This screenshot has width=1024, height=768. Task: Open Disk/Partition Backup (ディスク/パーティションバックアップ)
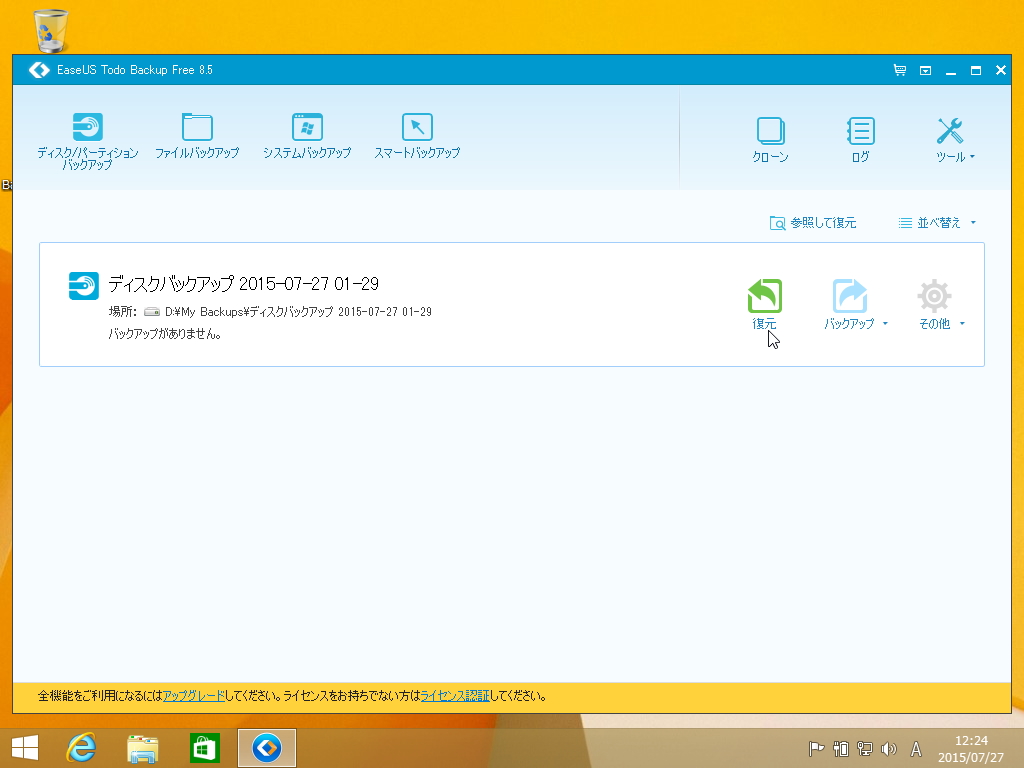point(88,141)
